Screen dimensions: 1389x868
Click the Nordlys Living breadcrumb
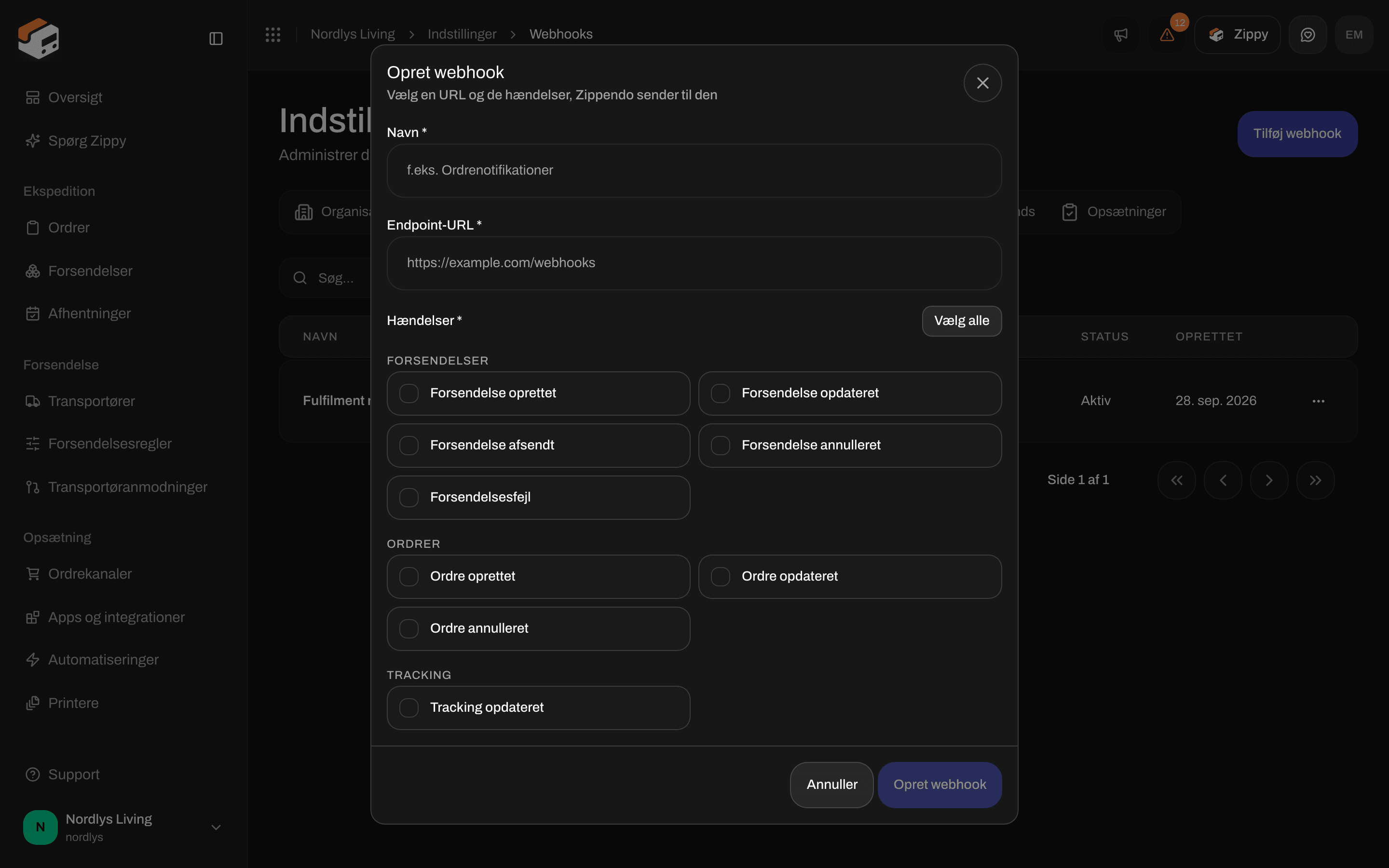(353, 34)
